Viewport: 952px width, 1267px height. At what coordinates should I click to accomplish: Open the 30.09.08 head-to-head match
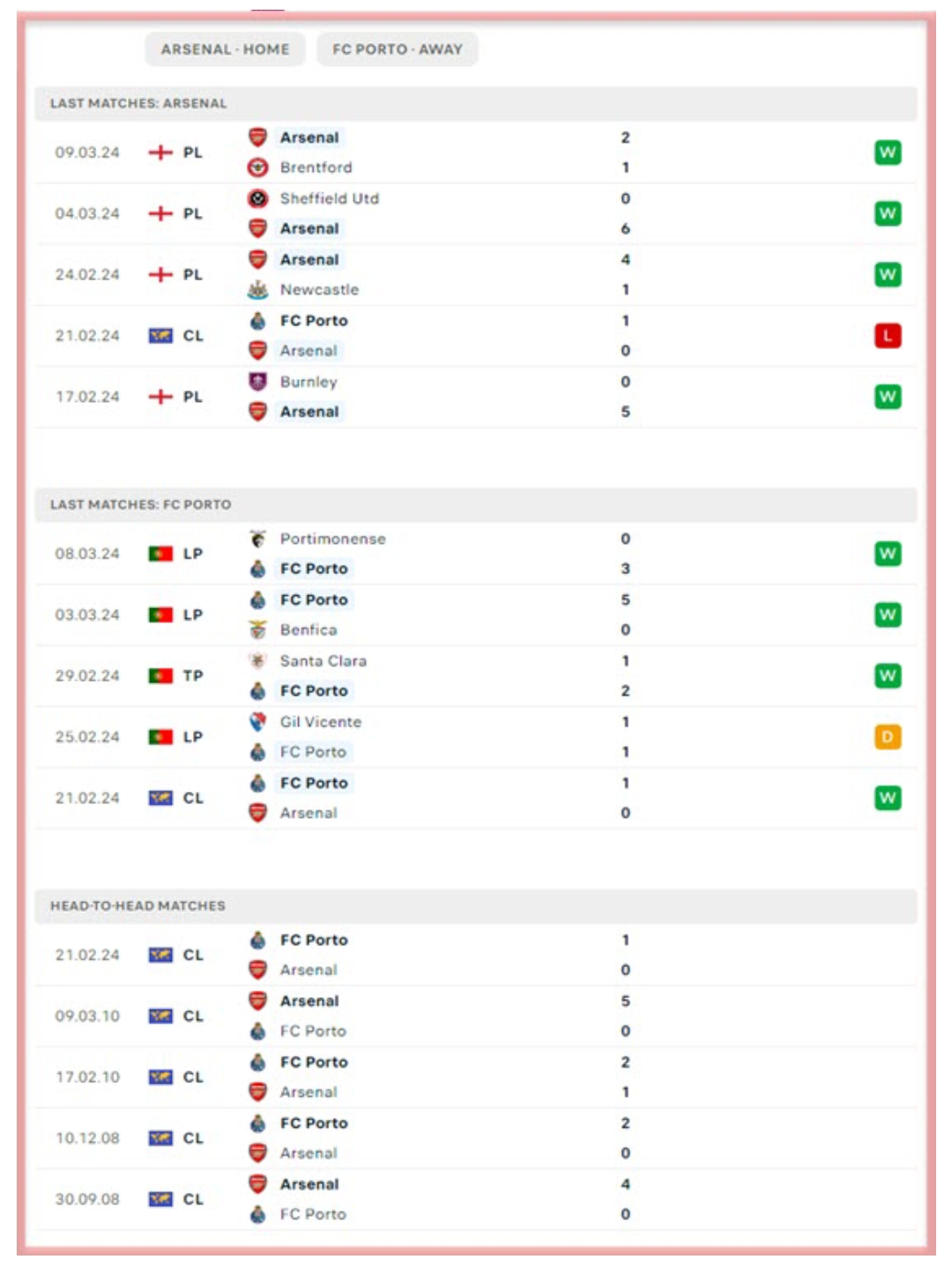click(476, 1199)
